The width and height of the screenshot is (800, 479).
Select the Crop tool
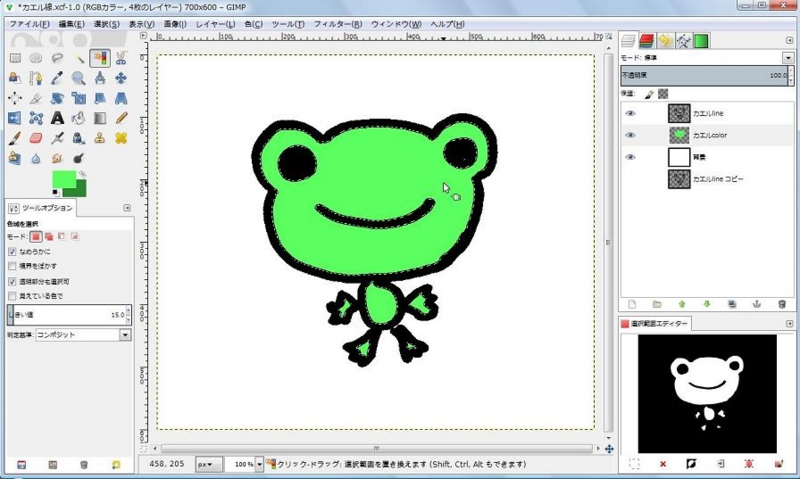click(x=36, y=98)
